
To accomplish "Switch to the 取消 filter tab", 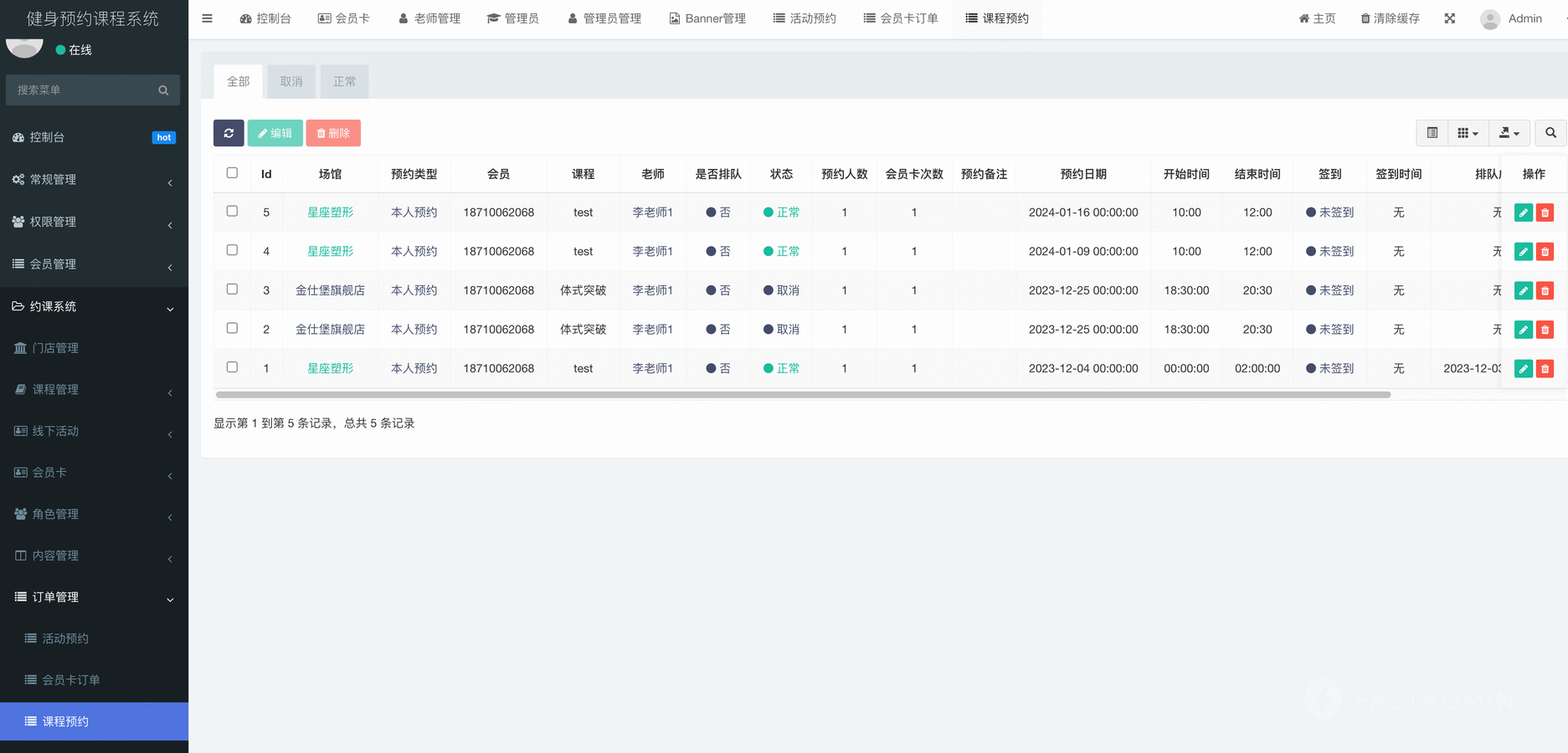I will point(291,82).
